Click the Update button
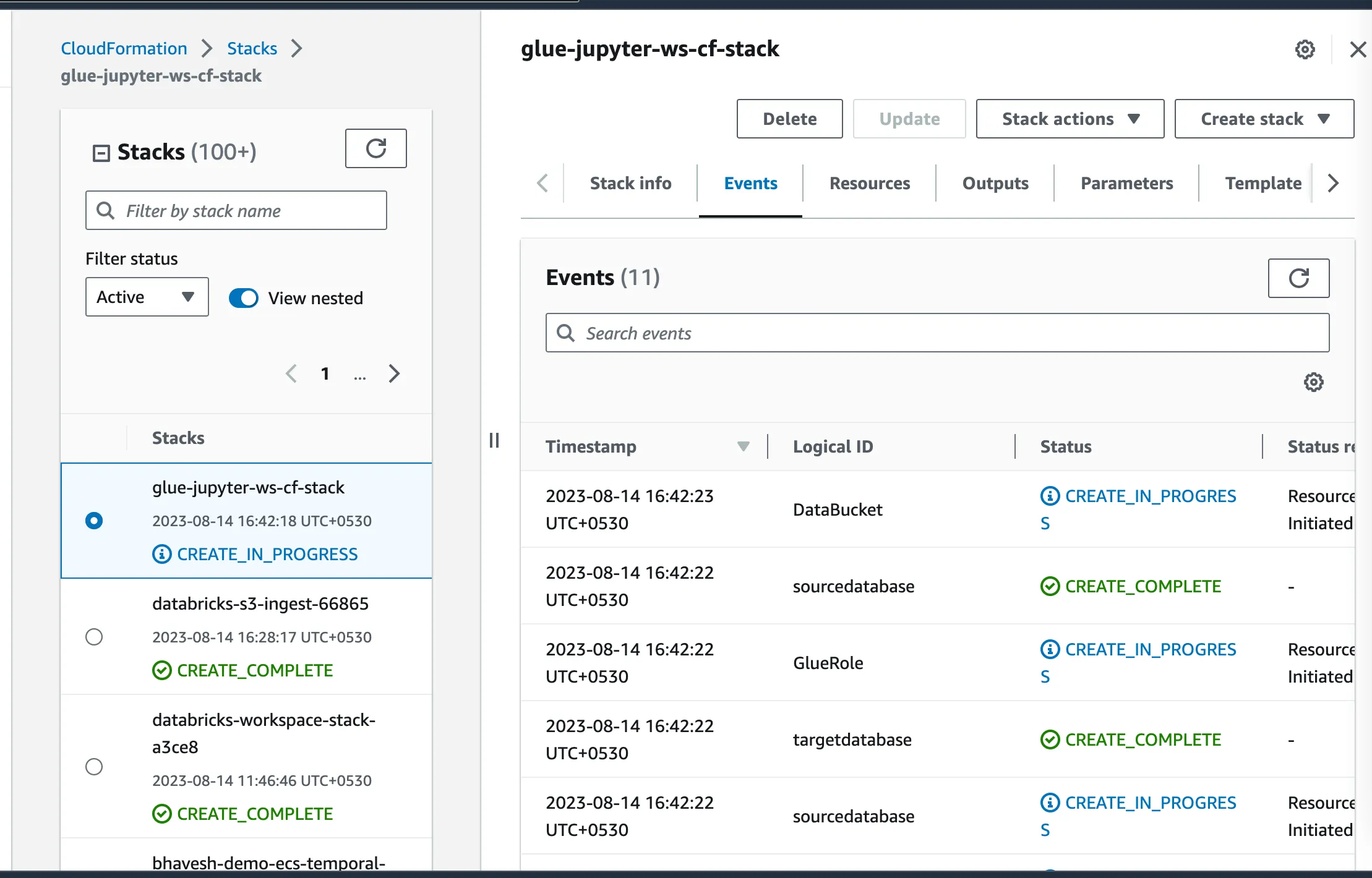 [909, 119]
